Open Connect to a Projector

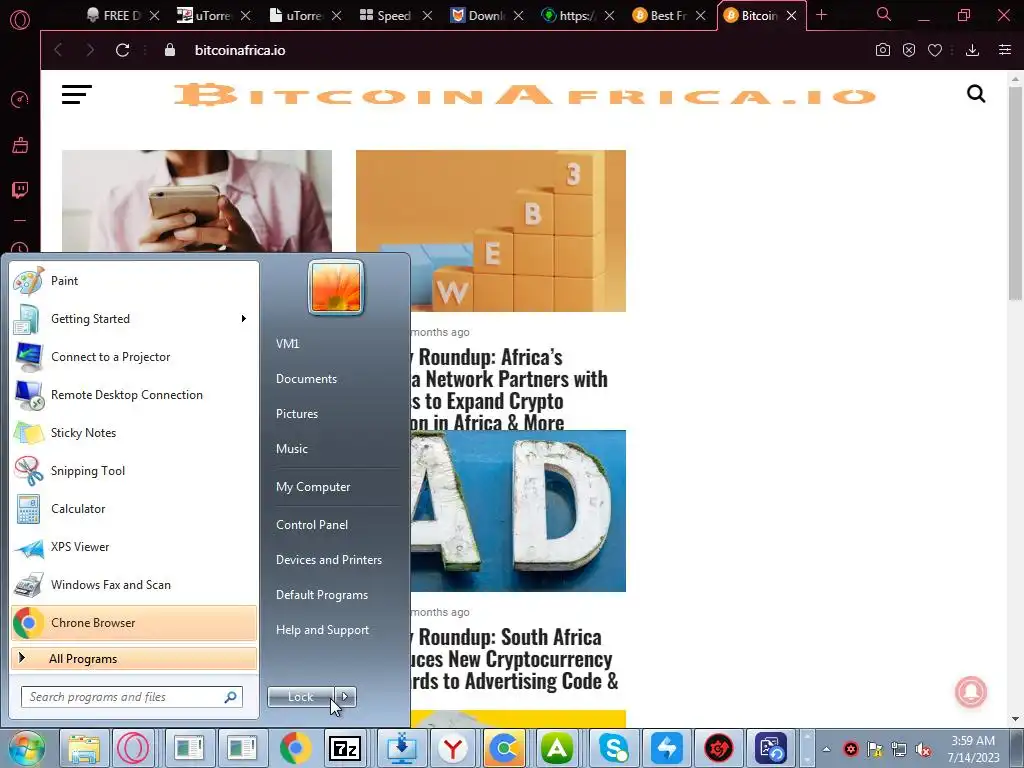[134, 357]
